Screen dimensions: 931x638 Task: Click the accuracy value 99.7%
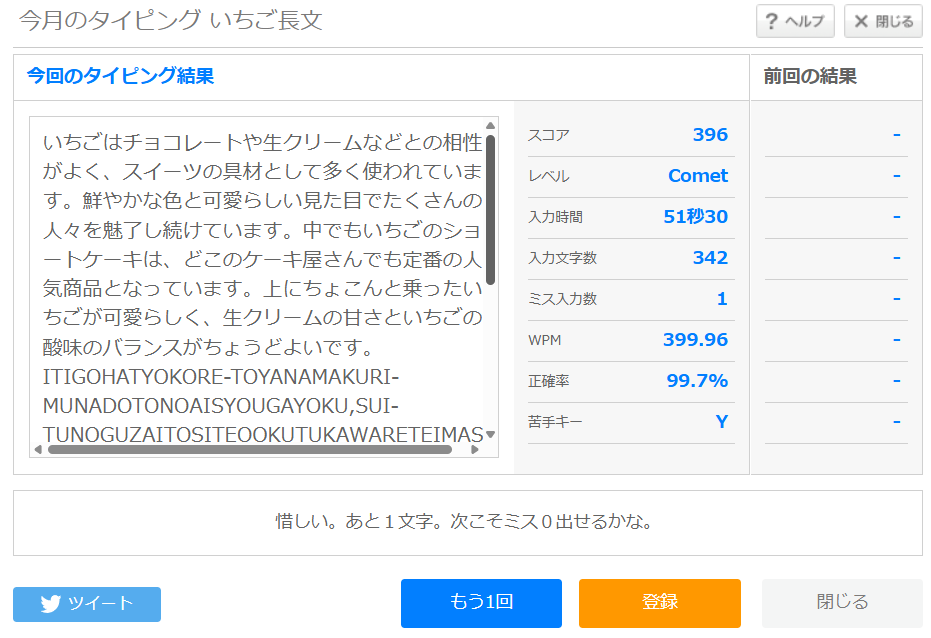tap(697, 380)
